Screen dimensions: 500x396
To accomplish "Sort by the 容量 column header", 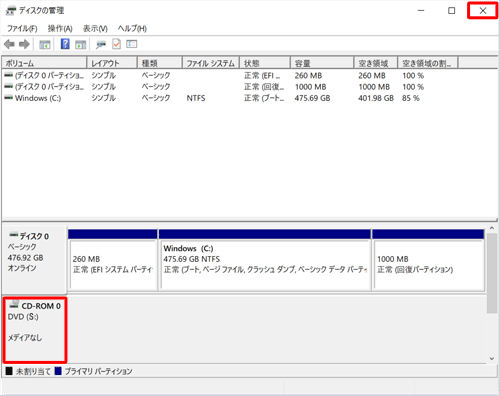I will click(322, 63).
